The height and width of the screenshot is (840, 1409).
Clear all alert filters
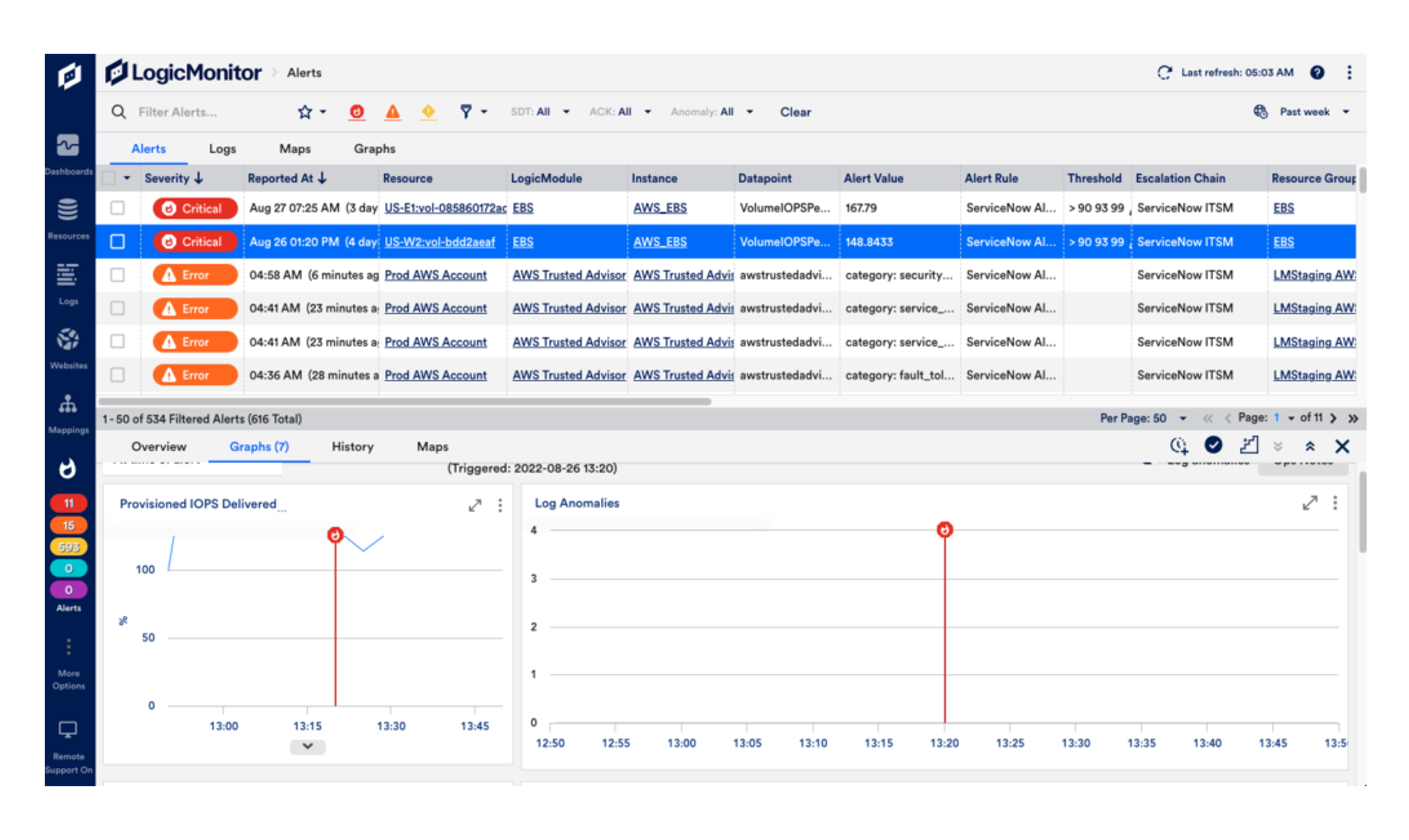[795, 112]
